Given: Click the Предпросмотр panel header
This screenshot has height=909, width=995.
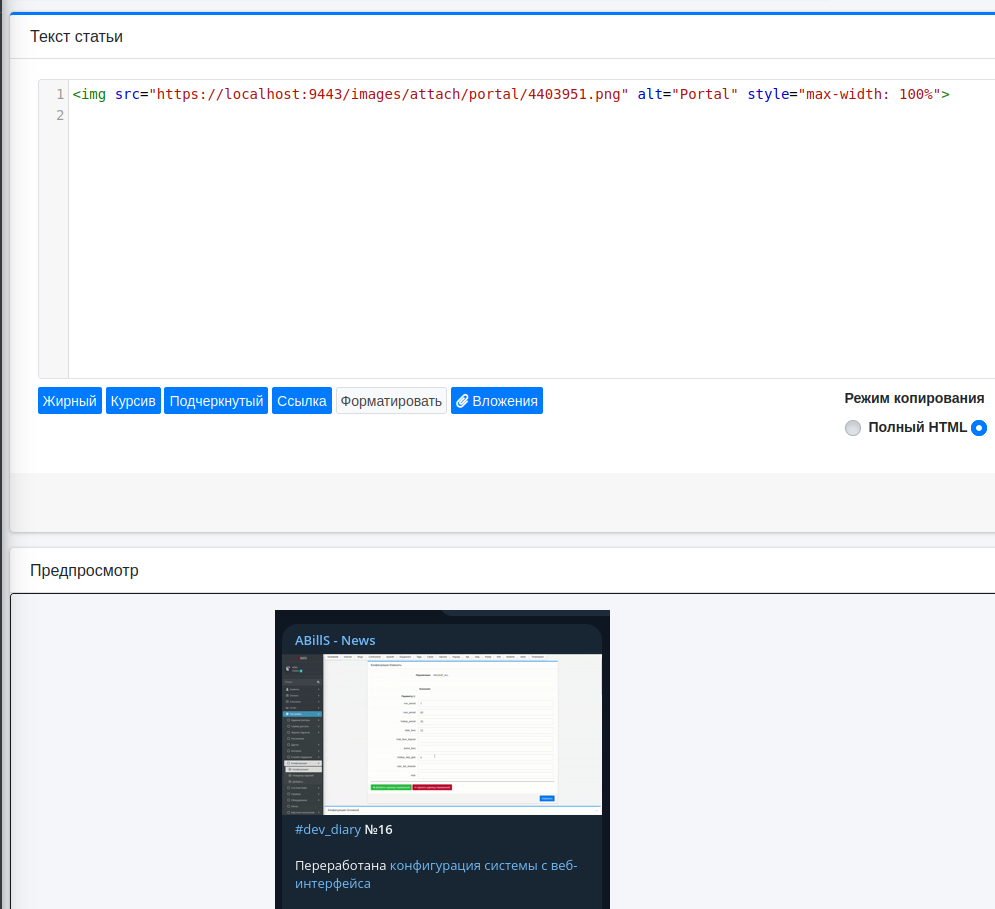Looking at the screenshot, I should (85, 571).
